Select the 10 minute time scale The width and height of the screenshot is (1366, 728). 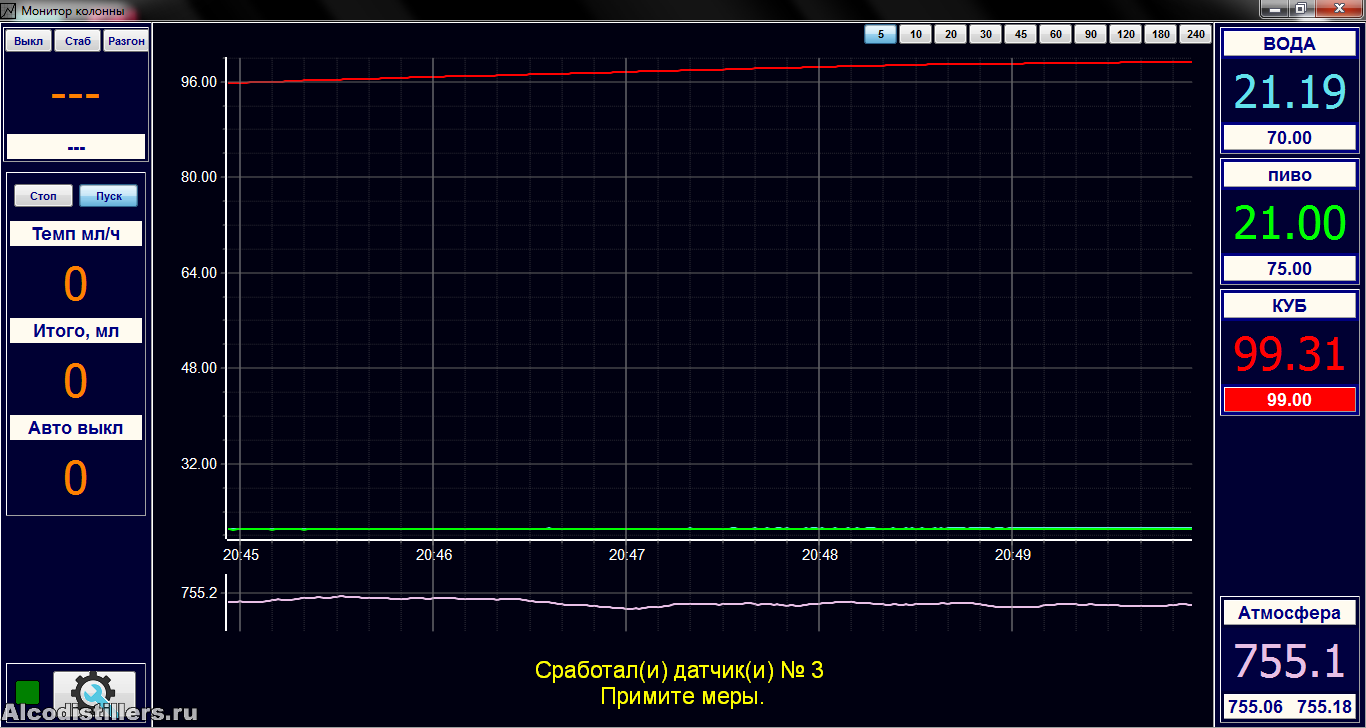(915, 35)
